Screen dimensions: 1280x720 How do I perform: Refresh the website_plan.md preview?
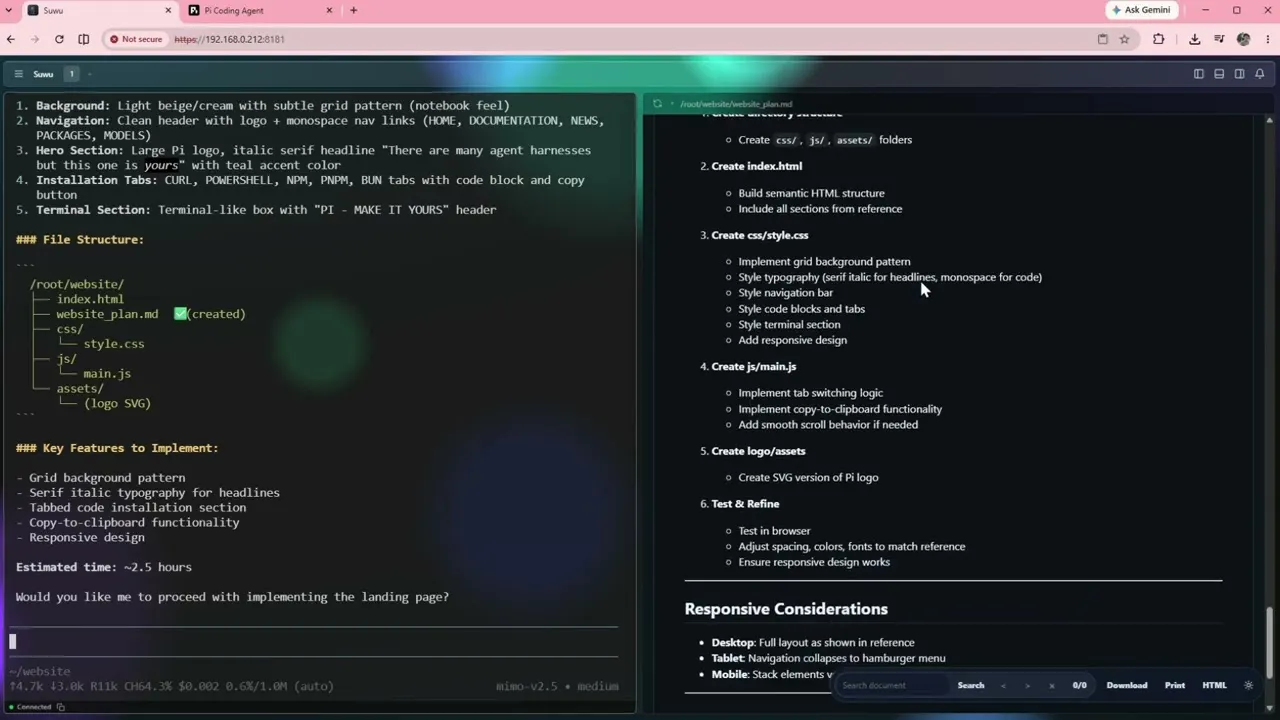657,104
